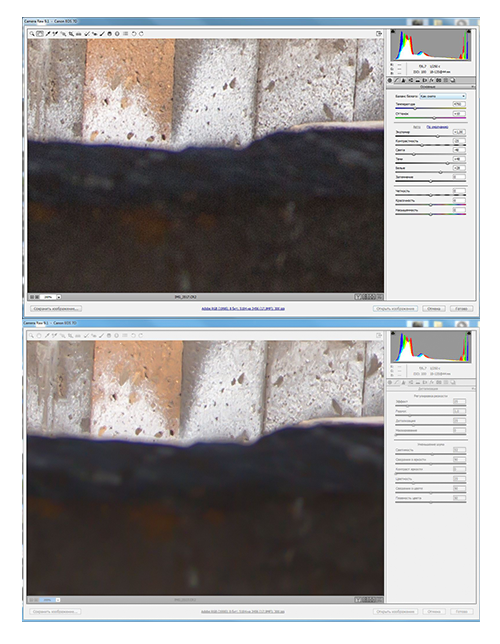This screenshot has width=500, height=644.
Task: Click the Открыть изображение button in the top window
Action: tap(395, 308)
